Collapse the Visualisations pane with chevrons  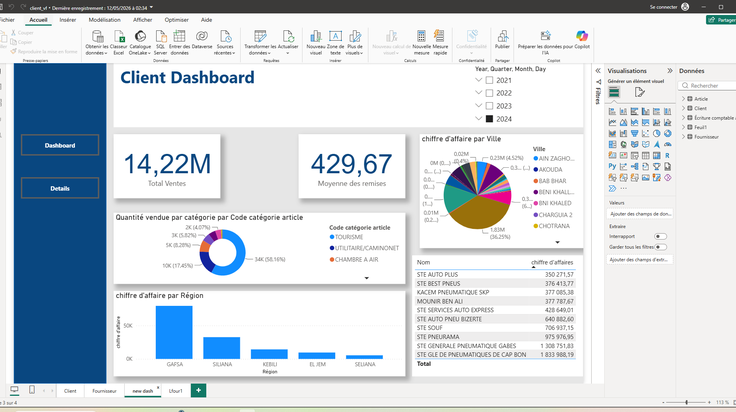670,71
